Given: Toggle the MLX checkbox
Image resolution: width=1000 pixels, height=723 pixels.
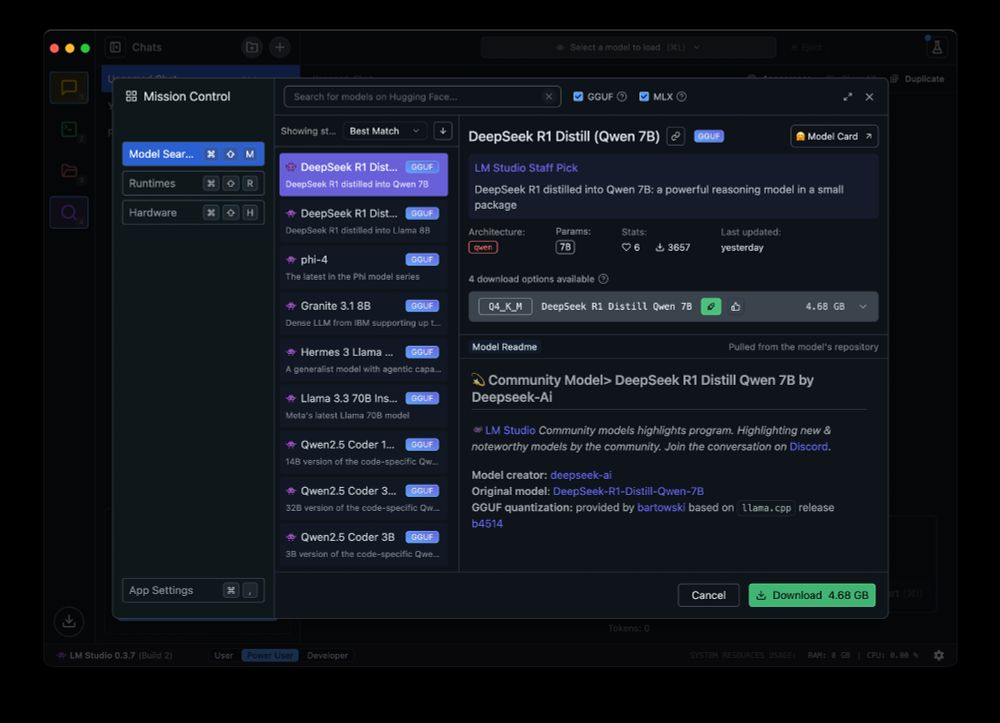Looking at the screenshot, I should tap(643, 97).
